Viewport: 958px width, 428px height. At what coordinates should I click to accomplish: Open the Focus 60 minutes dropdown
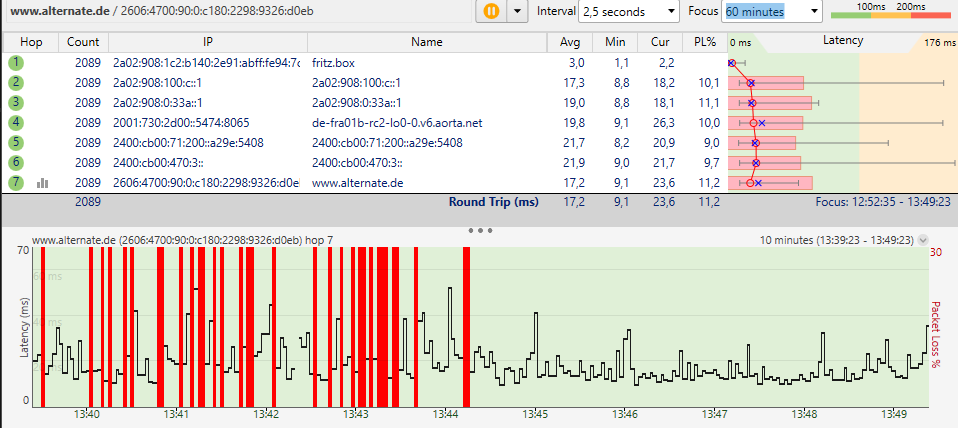coord(772,11)
